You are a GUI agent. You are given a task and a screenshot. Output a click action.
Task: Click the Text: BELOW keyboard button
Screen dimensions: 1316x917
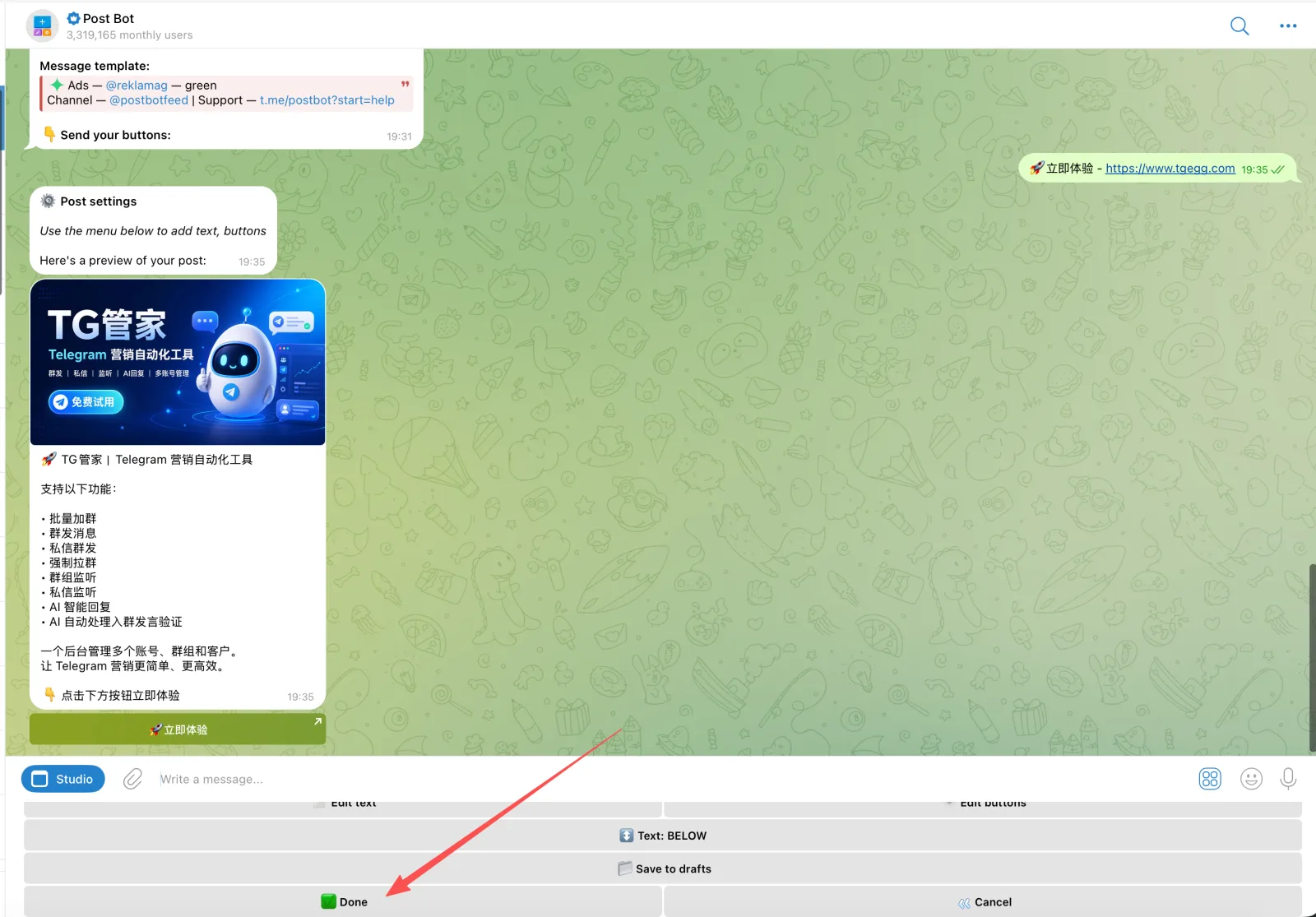click(x=663, y=836)
